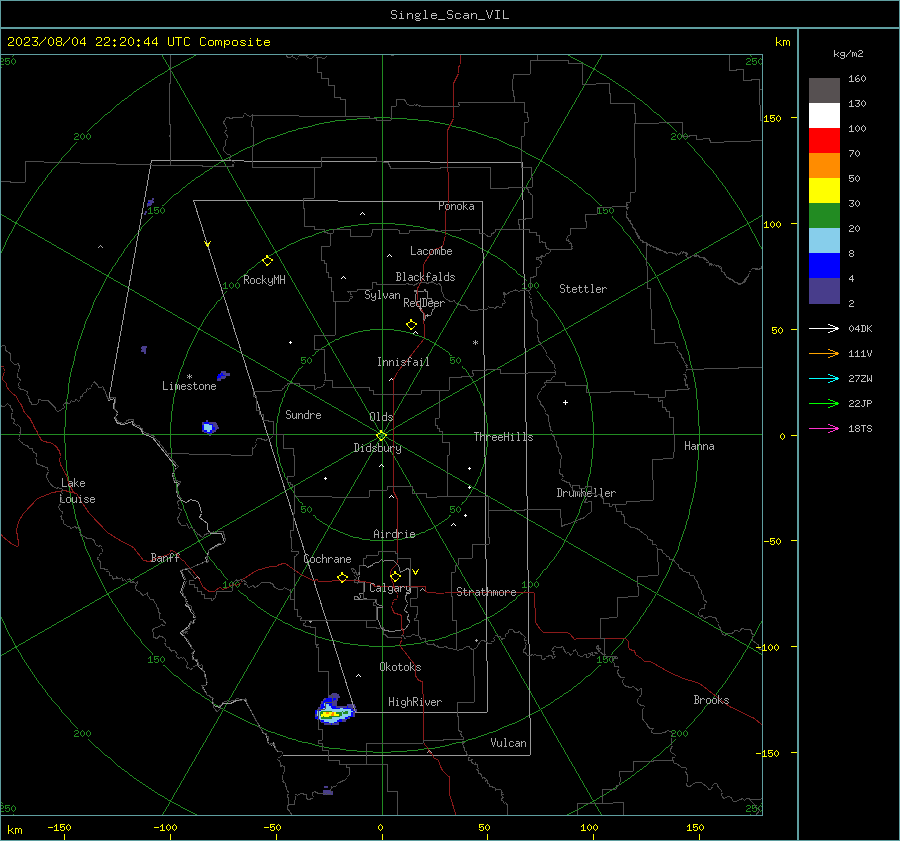Viewport: 900px width, 841px height.
Task: Click the Okotoks town label
Action: (x=400, y=667)
